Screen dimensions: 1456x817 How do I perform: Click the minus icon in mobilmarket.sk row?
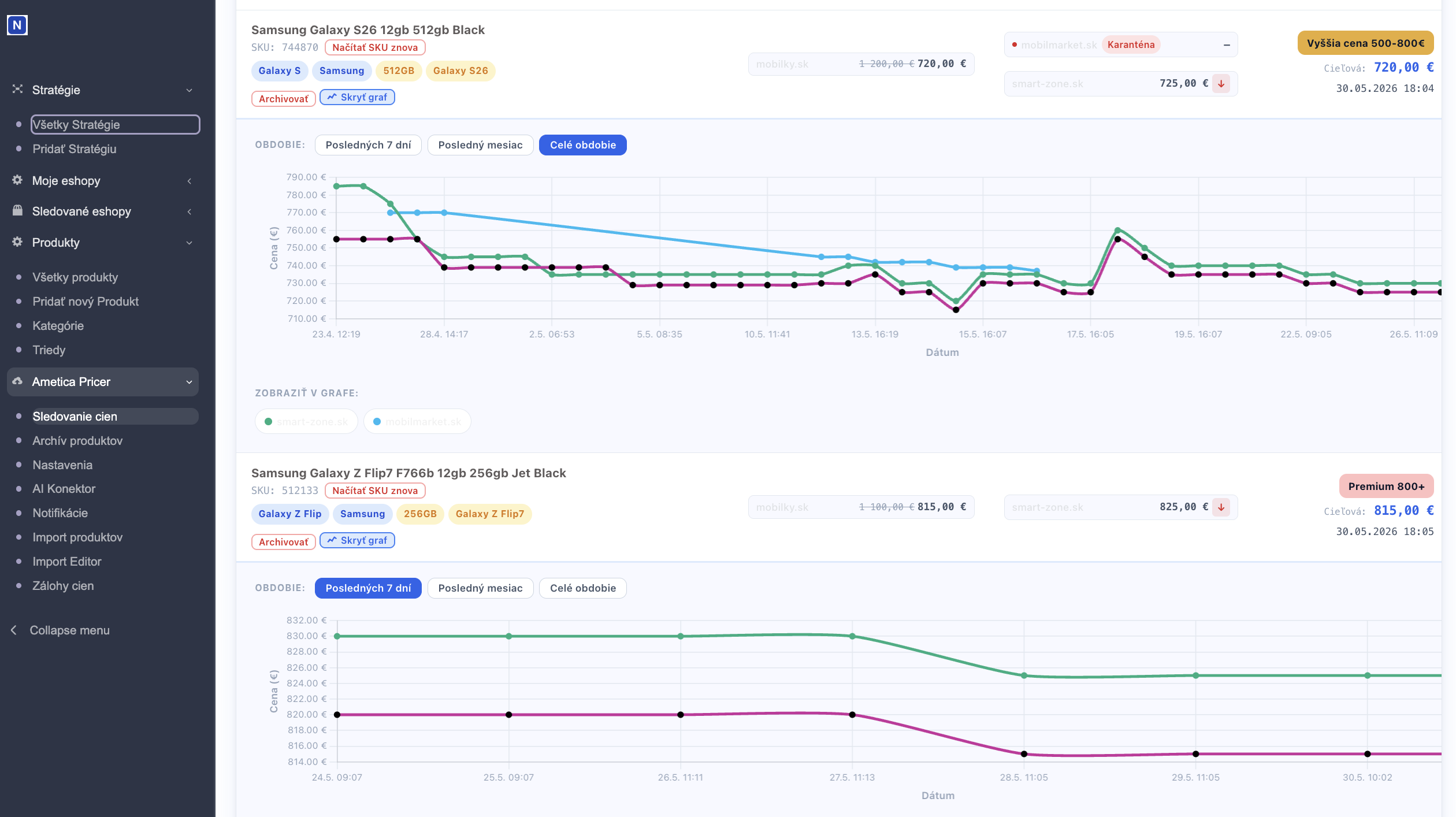(x=1226, y=45)
